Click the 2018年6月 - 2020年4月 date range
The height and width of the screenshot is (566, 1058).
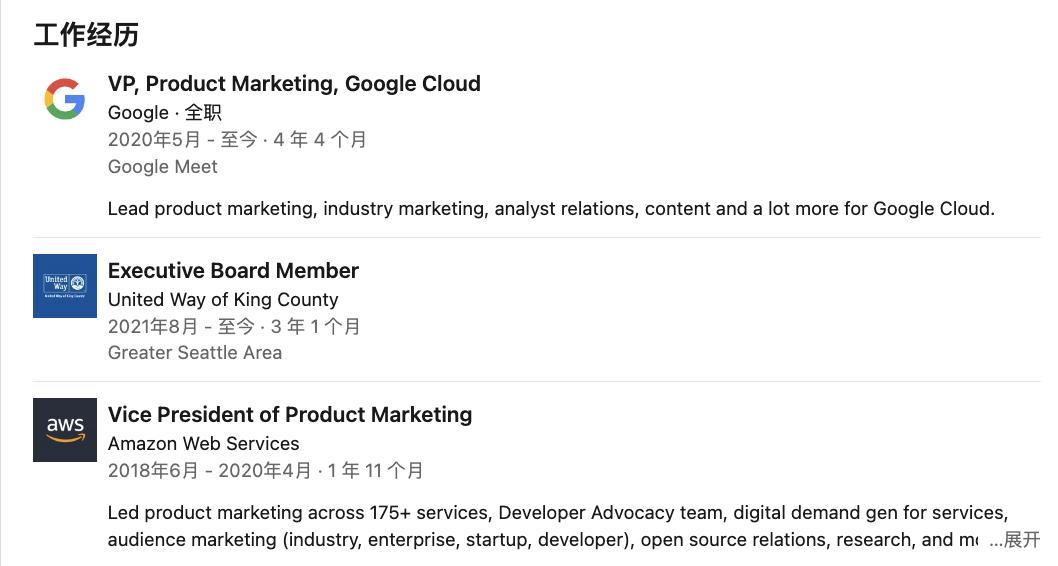(210, 470)
